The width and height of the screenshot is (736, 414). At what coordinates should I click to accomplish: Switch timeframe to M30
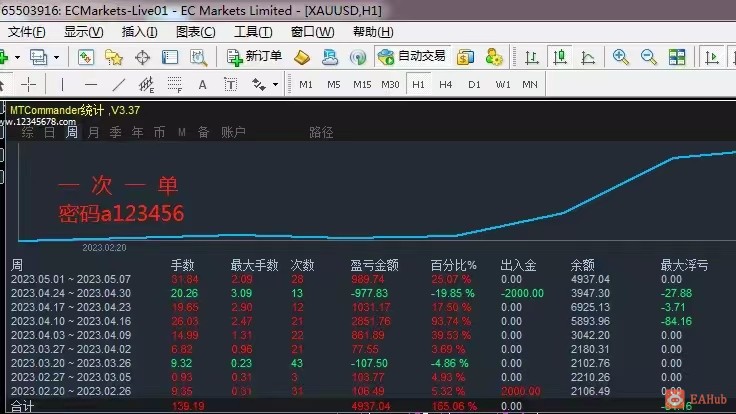tap(390, 84)
